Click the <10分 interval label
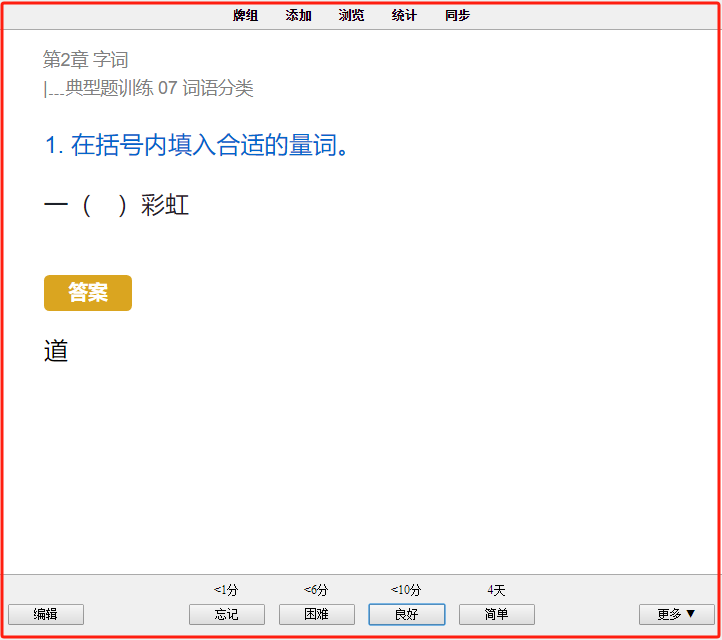Screen dimensions: 722x640 [406, 590]
